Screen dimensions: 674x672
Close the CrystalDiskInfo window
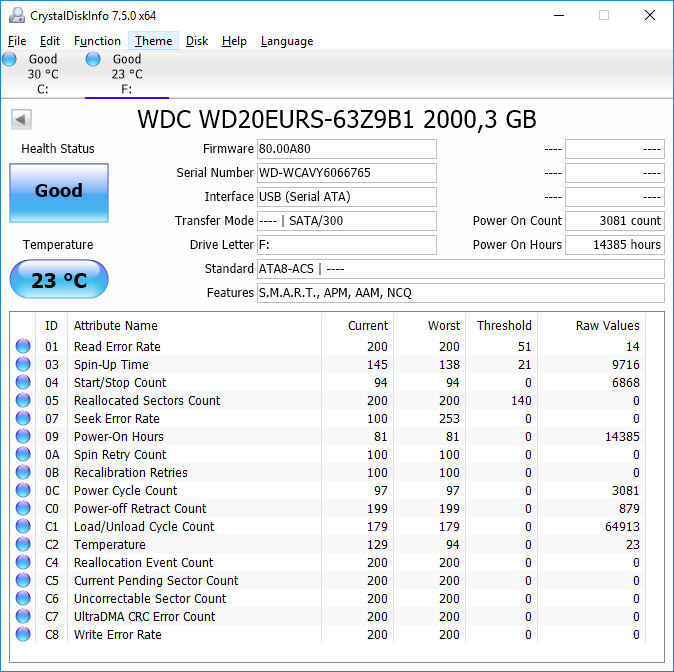tap(650, 15)
